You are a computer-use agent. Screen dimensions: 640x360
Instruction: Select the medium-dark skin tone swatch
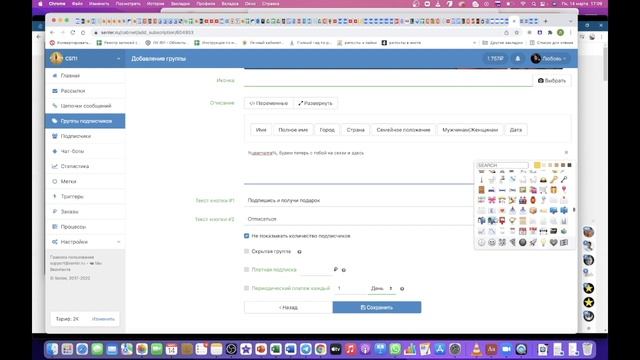pos(563,165)
